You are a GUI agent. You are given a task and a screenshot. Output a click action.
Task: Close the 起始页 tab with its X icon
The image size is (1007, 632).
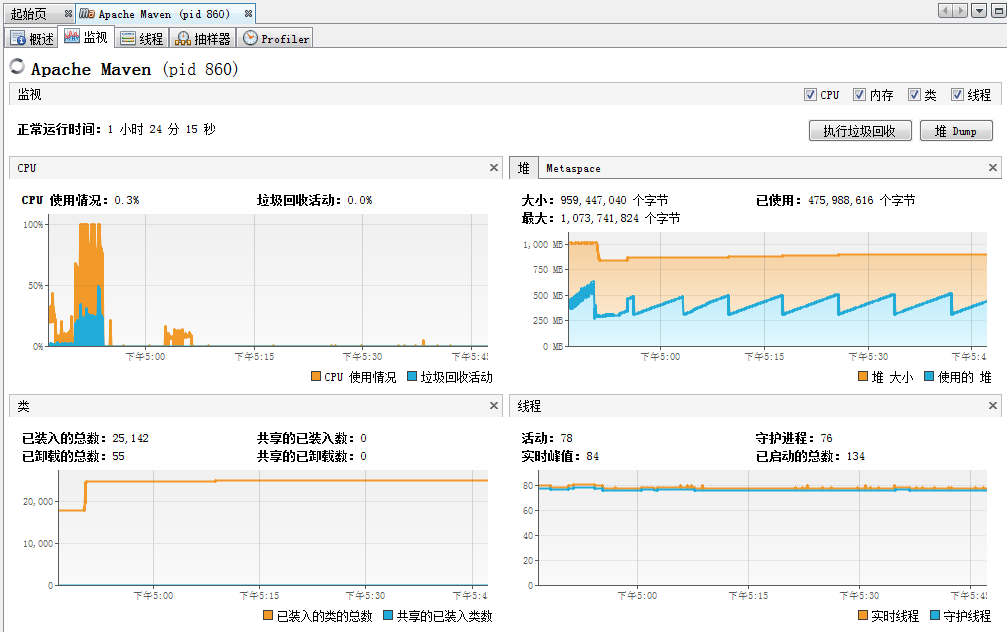pos(68,13)
